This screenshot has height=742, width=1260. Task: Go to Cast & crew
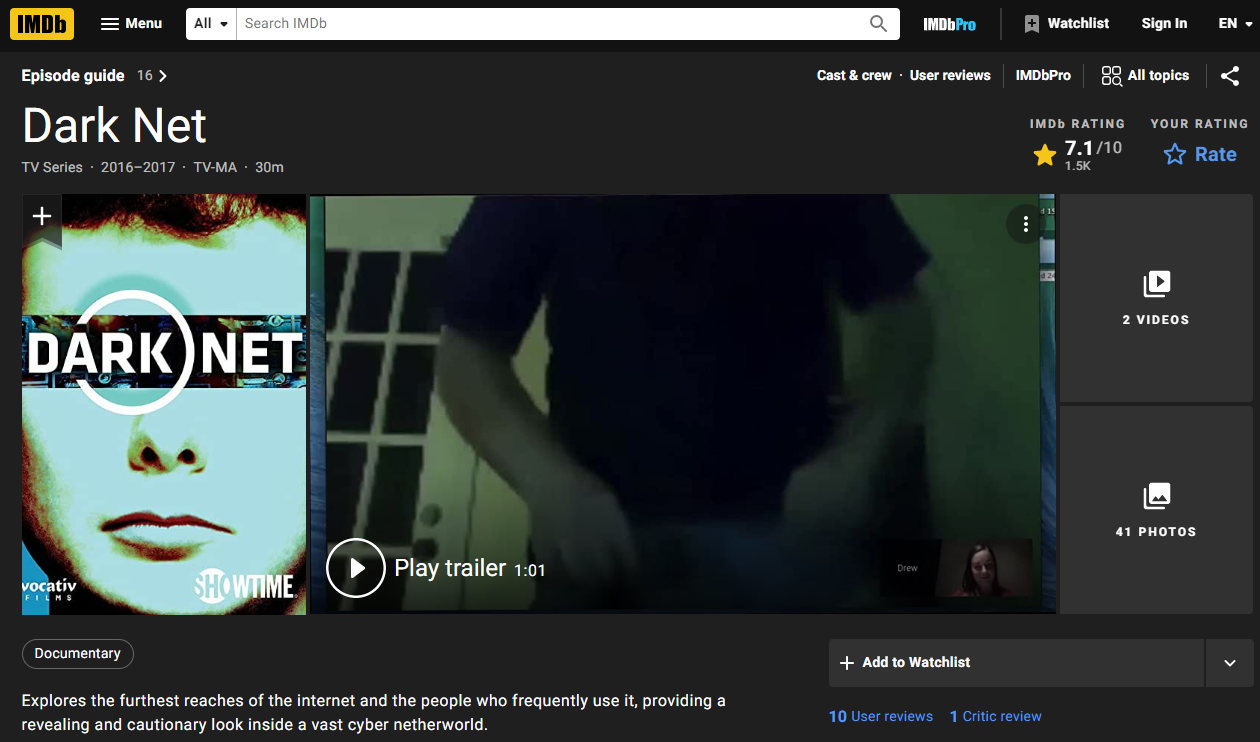coord(854,75)
